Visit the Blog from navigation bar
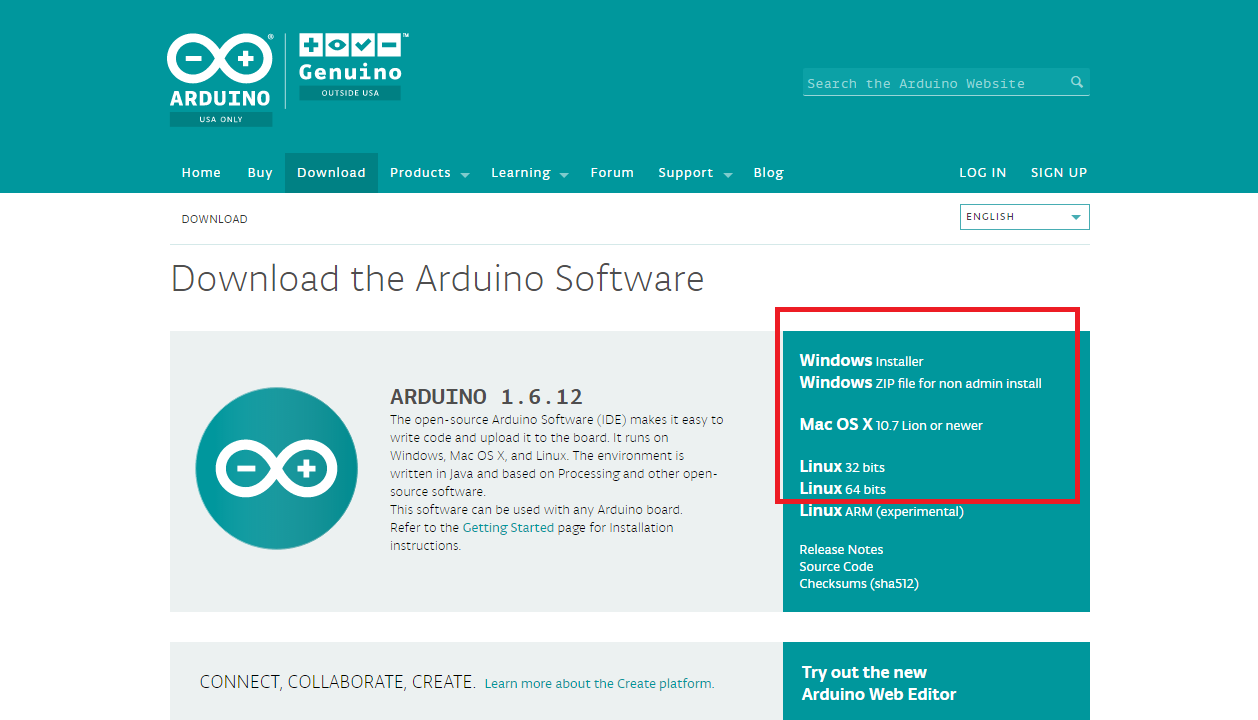This screenshot has height=720, width=1258. pyautogui.click(x=768, y=173)
